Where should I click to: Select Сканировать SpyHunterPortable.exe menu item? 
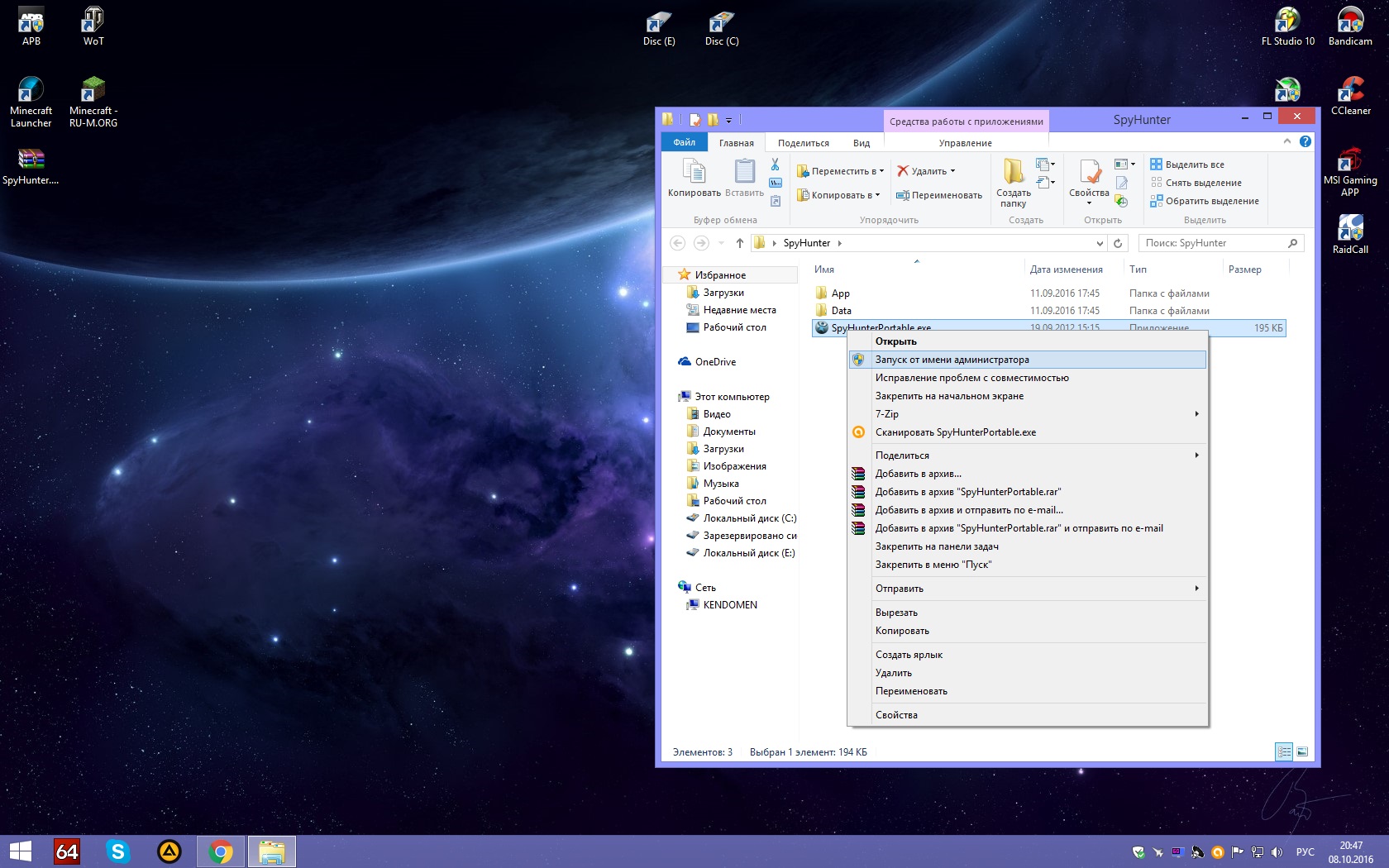[1028, 432]
